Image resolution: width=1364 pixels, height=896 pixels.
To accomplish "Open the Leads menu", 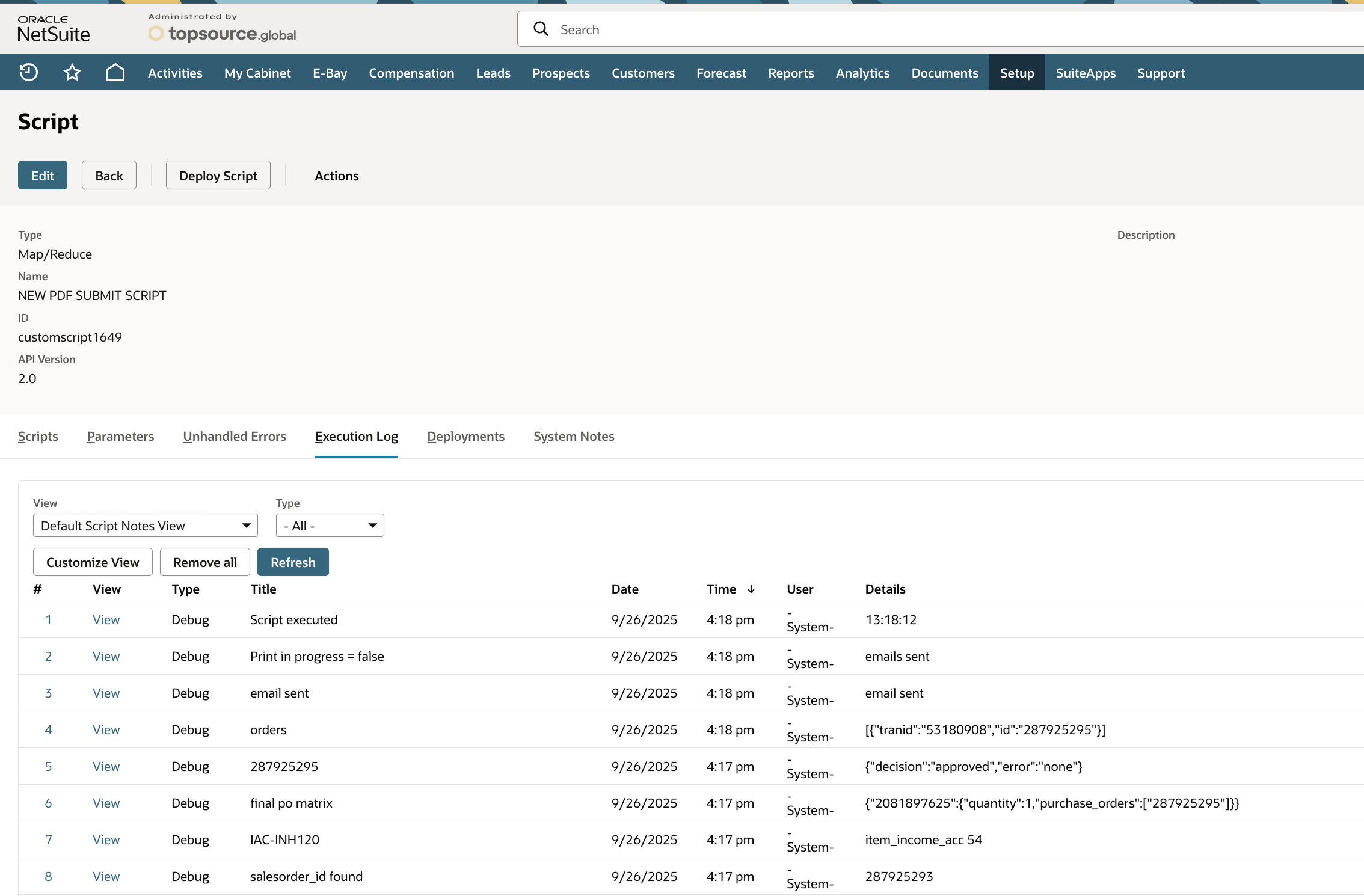I will pyautogui.click(x=493, y=73).
